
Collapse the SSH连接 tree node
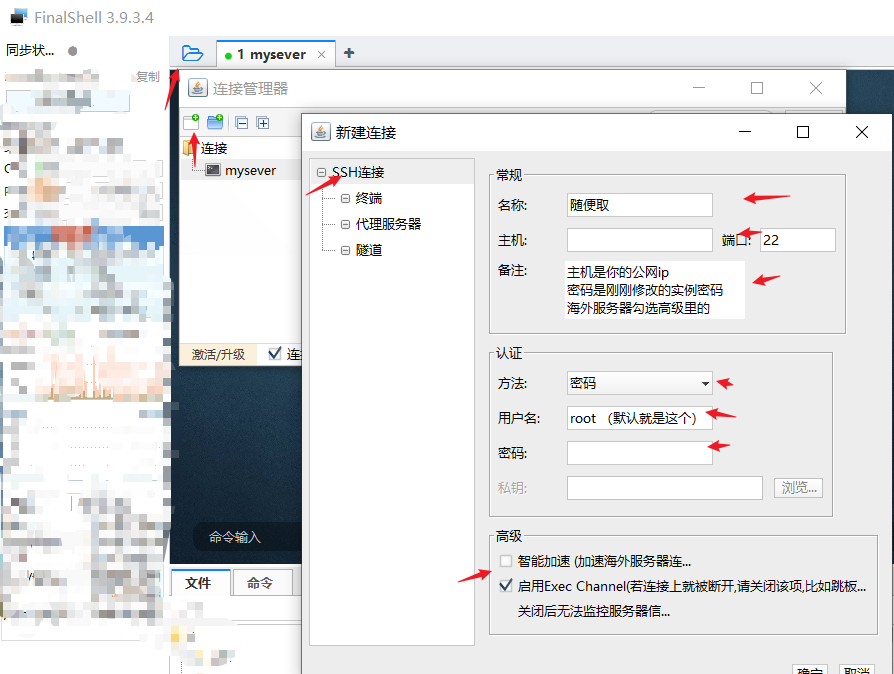tap(322, 172)
